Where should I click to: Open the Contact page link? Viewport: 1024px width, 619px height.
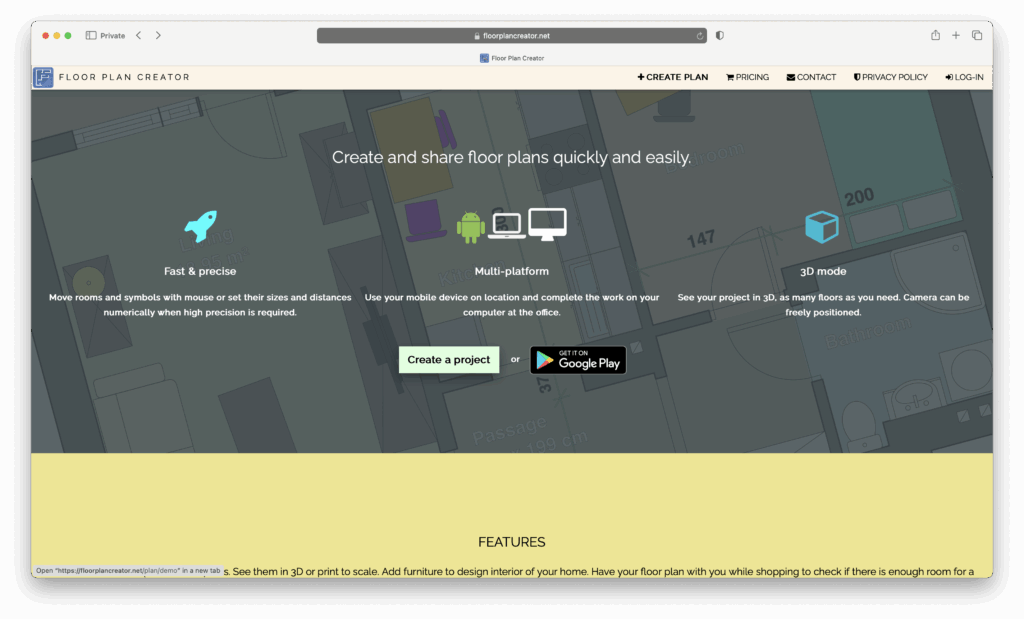click(811, 77)
